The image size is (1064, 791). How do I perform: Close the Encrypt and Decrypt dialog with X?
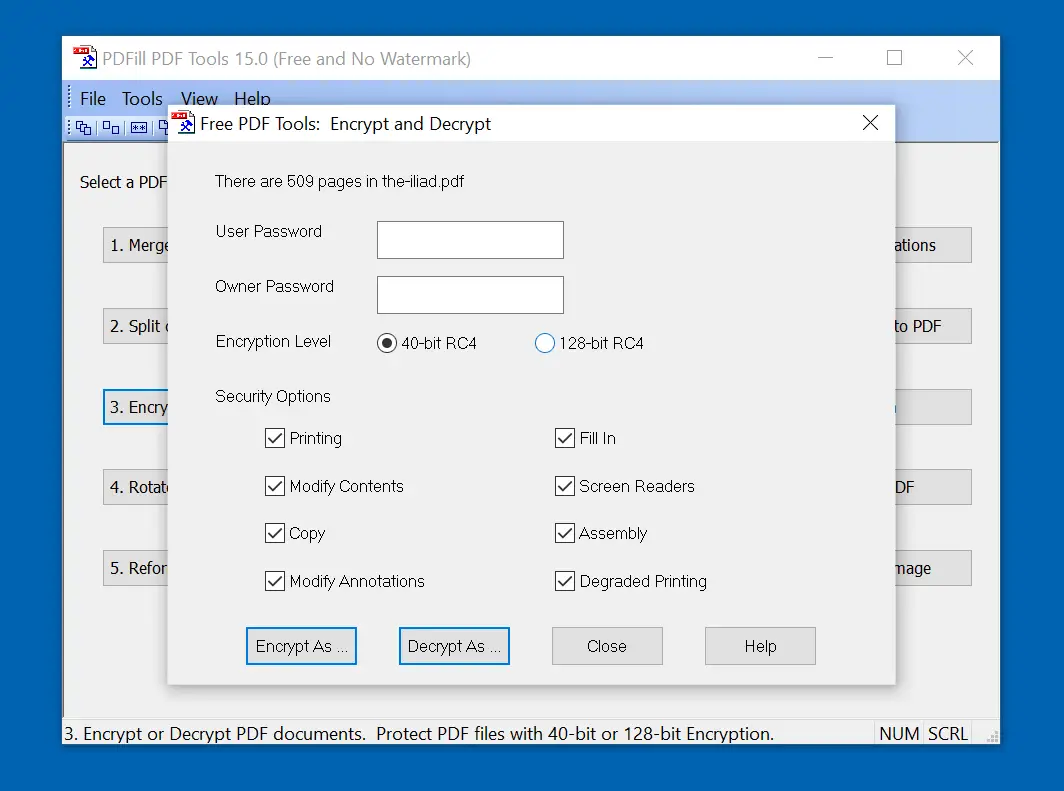[870, 123]
